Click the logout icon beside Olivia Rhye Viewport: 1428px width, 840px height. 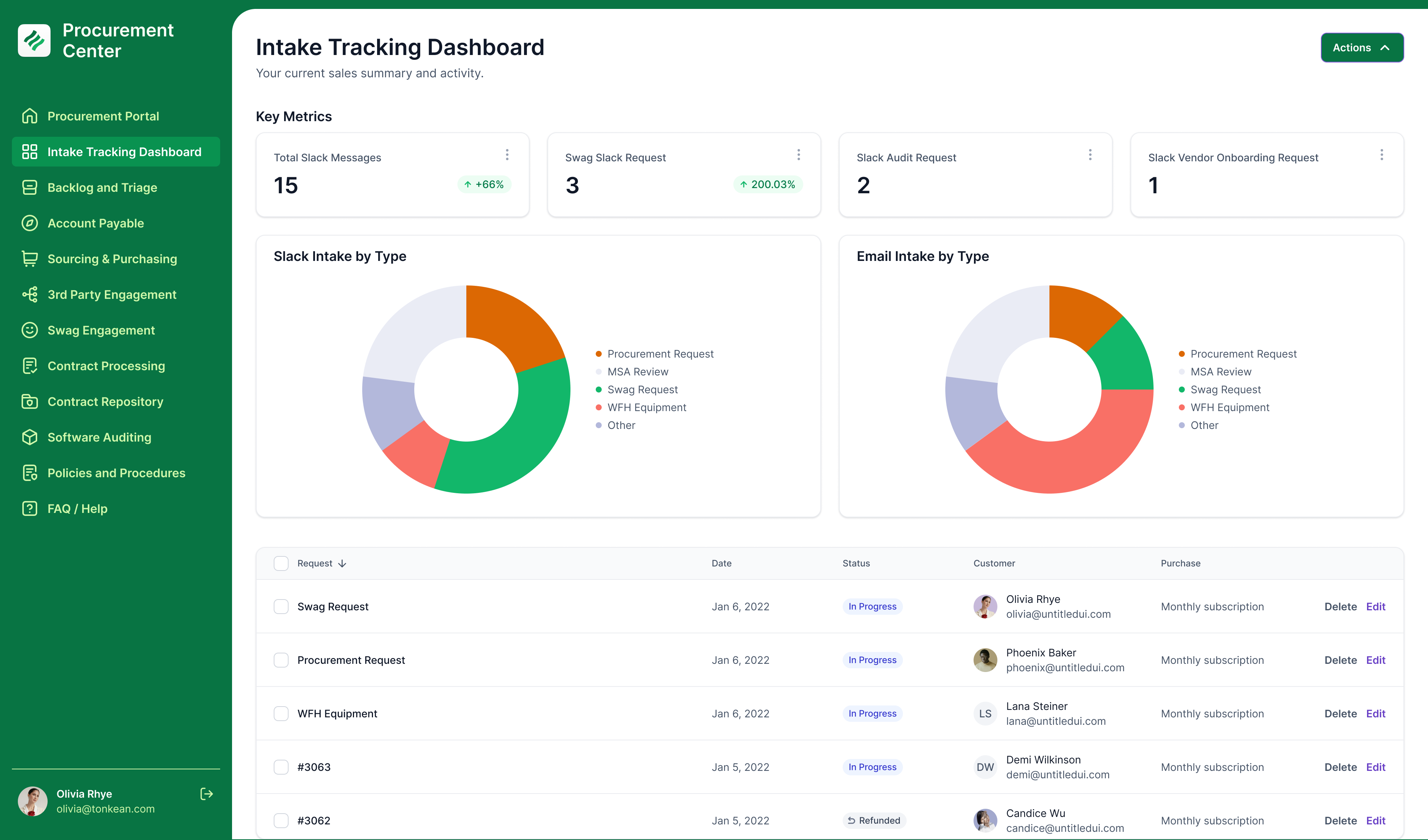pos(206,794)
